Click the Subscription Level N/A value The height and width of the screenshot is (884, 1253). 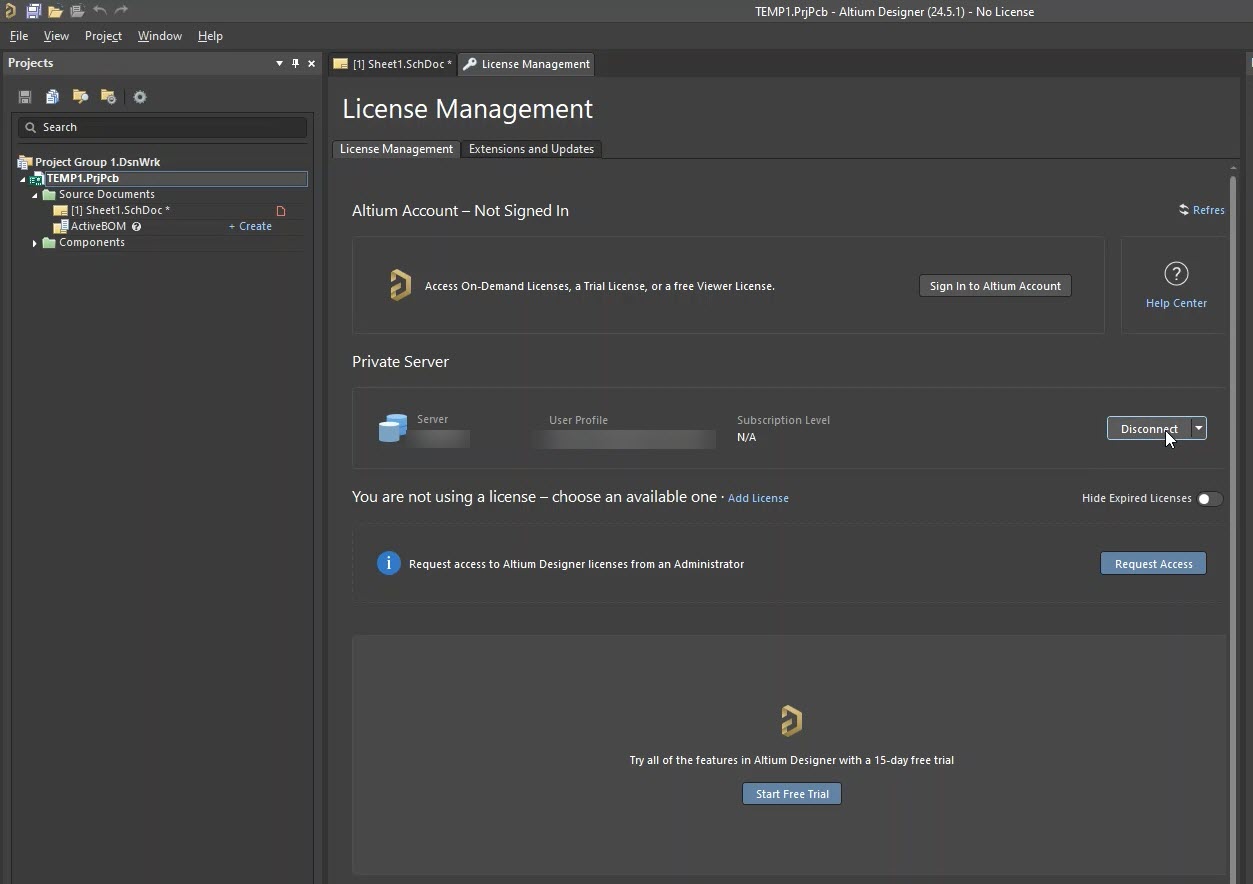[746, 438]
